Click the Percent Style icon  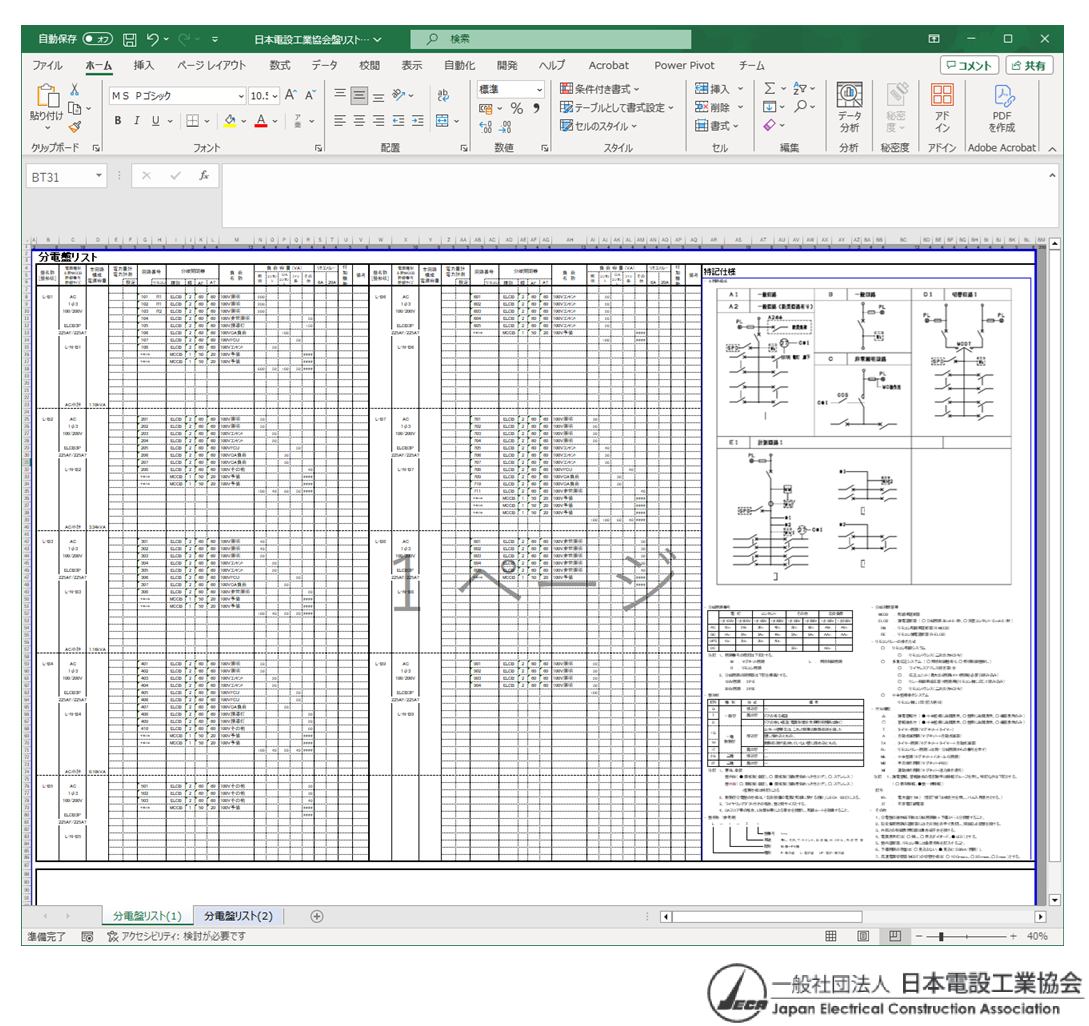(516, 108)
